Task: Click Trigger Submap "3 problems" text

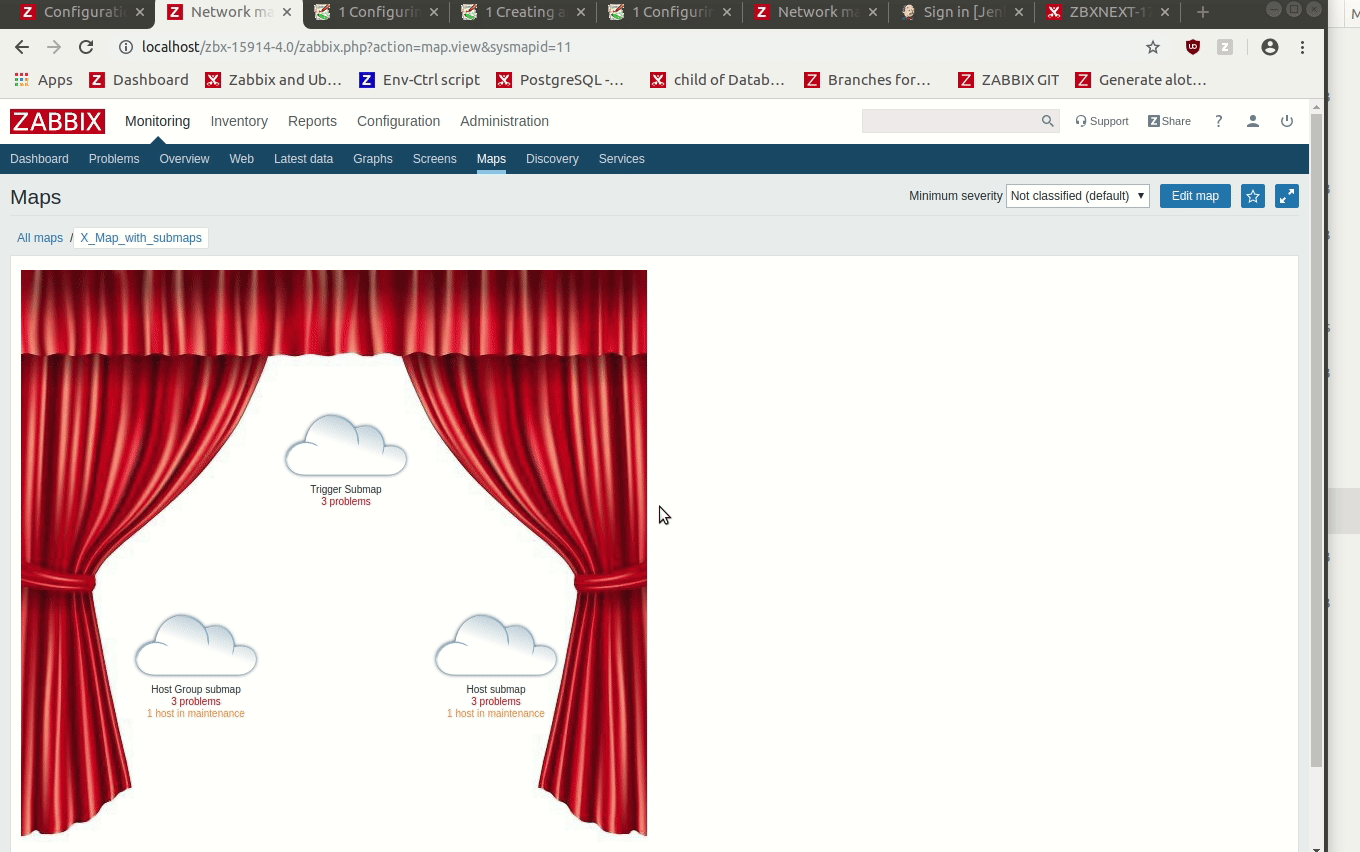Action: point(346,502)
